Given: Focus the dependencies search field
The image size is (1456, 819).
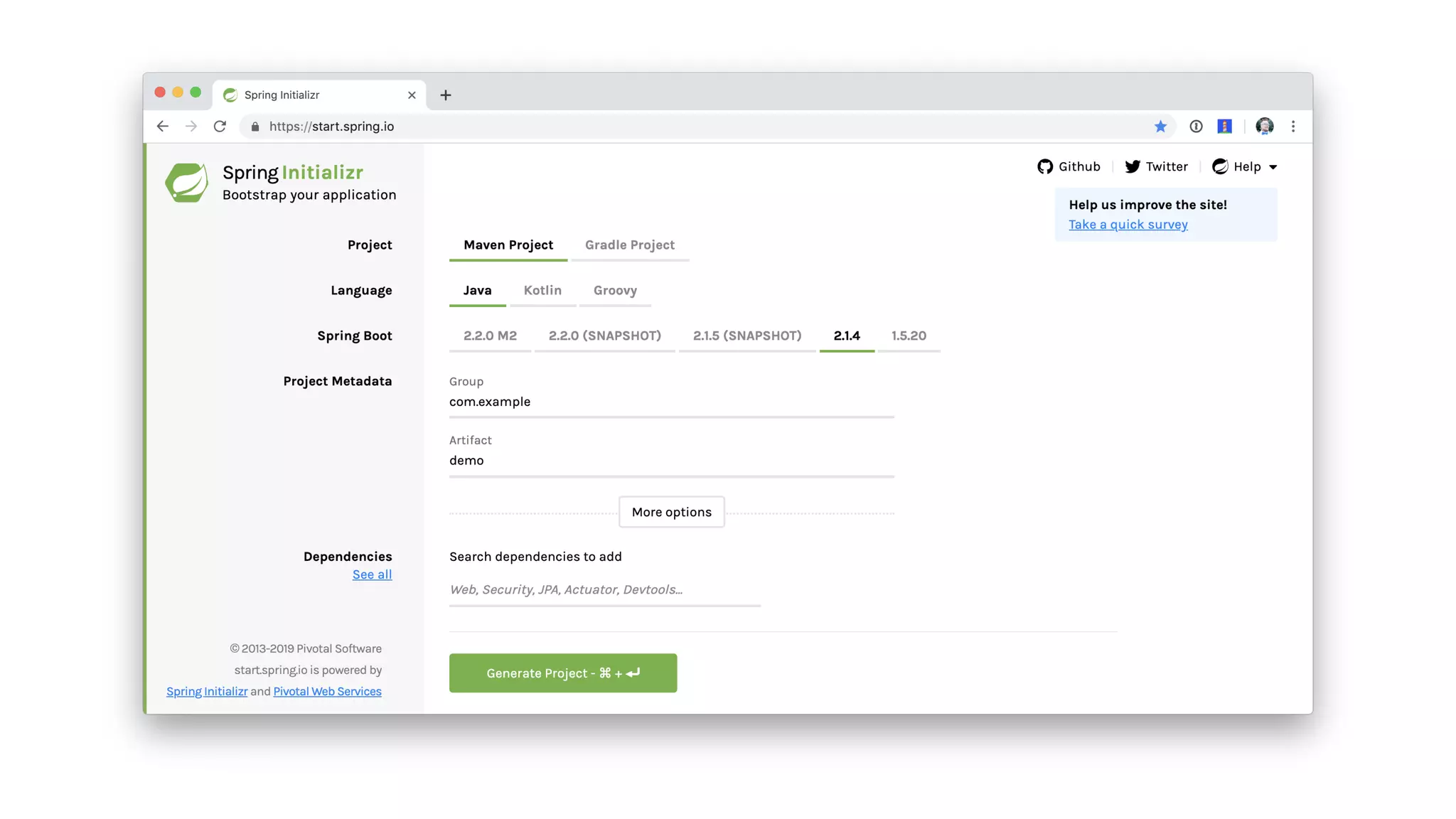Looking at the screenshot, I should pos(604,590).
